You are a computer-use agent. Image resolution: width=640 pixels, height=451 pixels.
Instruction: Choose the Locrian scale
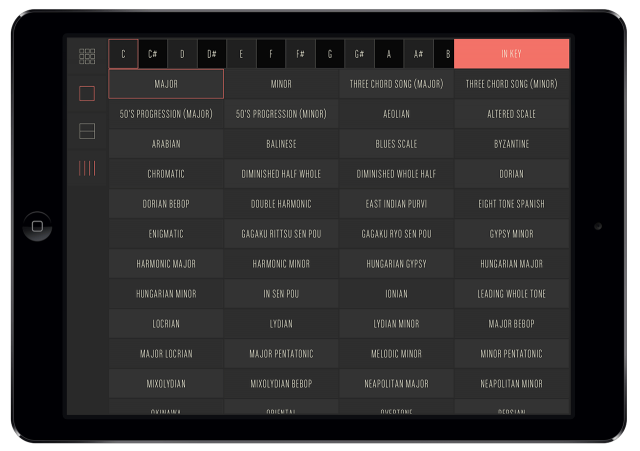[166, 324]
